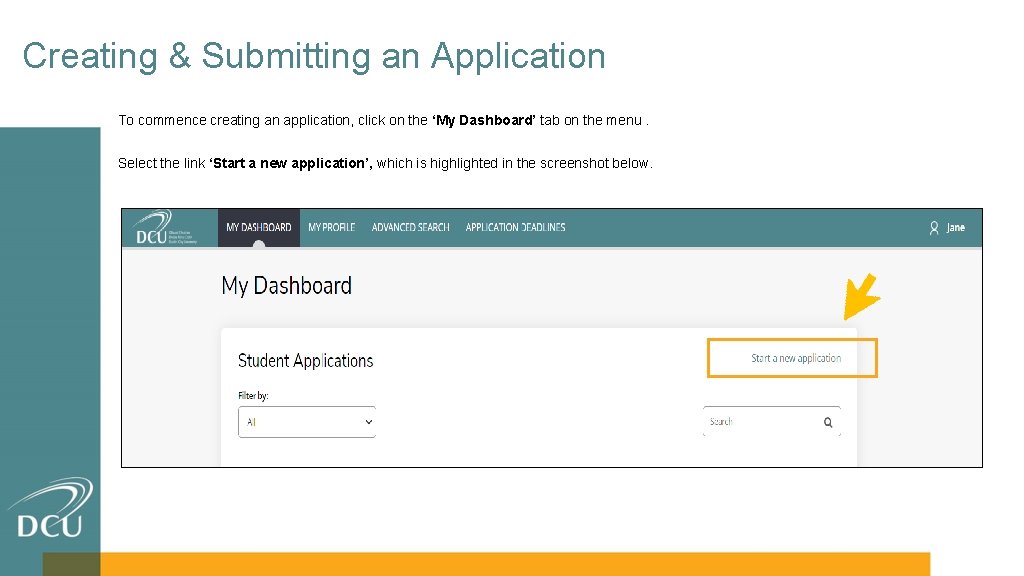
Task: Open the Jane account menu
Action: [x=955, y=227]
